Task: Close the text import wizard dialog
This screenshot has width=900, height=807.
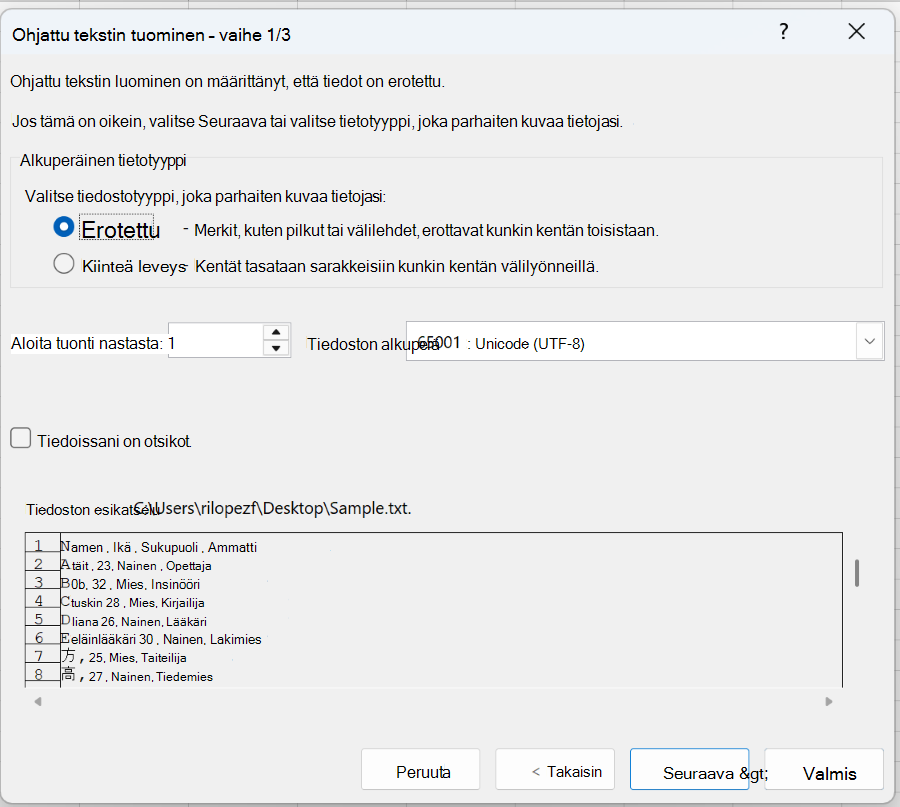Action: (x=856, y=32)
